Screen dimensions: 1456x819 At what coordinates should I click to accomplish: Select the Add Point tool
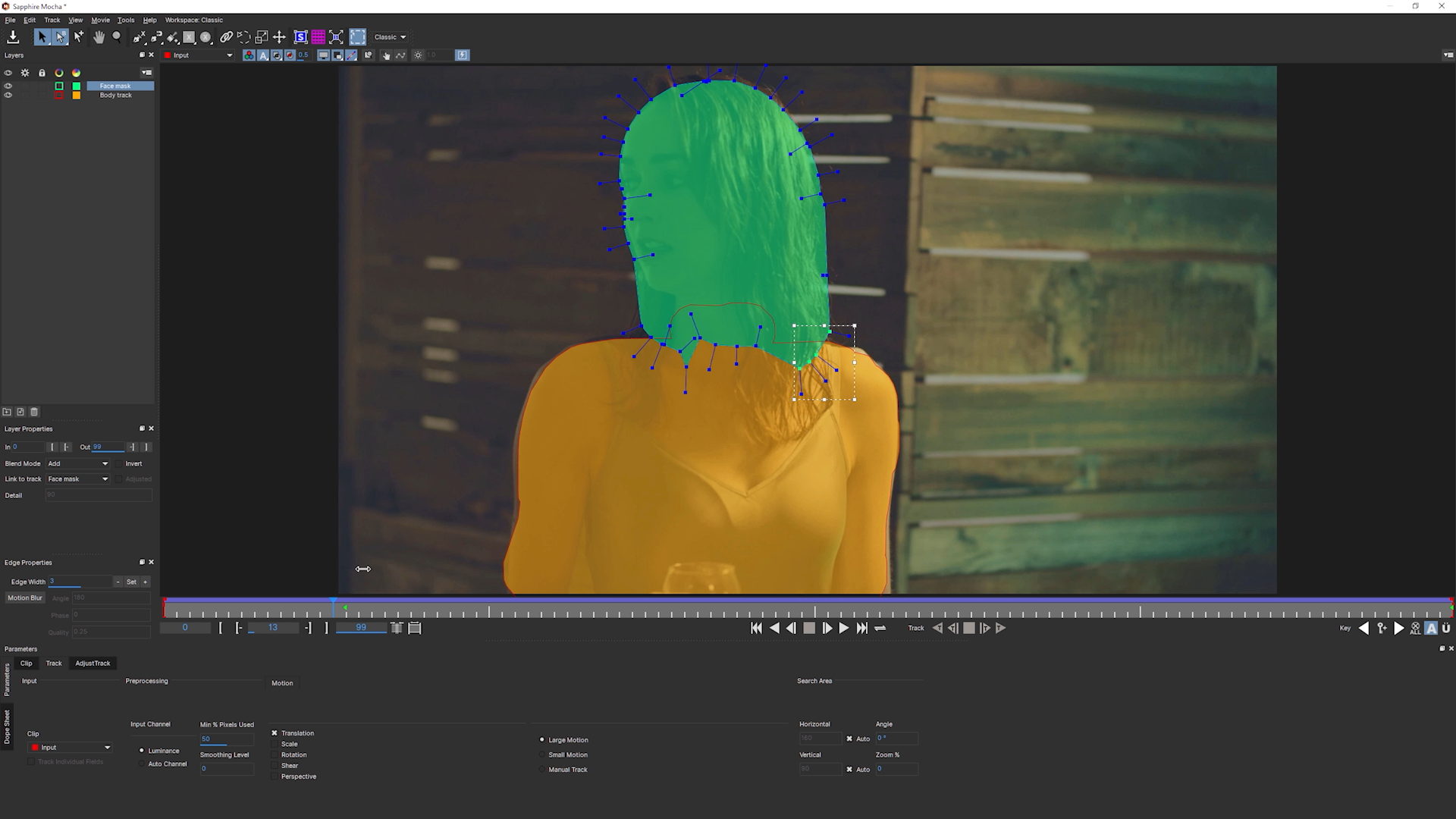pyautogui.click(x=79, y=36)
